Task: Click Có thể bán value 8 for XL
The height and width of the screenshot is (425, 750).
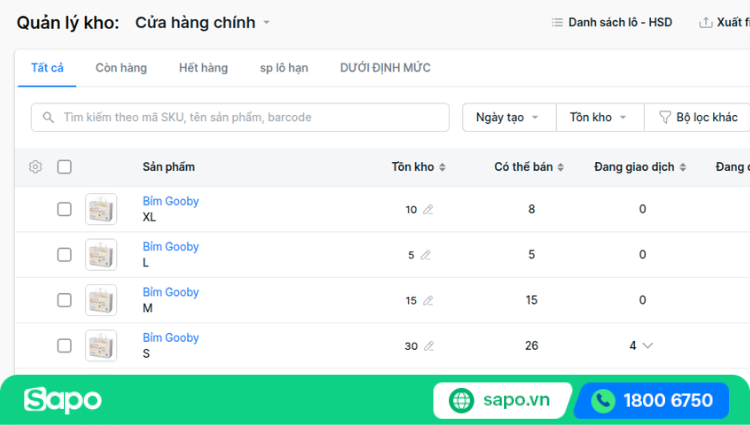Action: click(x=531, y=209)
